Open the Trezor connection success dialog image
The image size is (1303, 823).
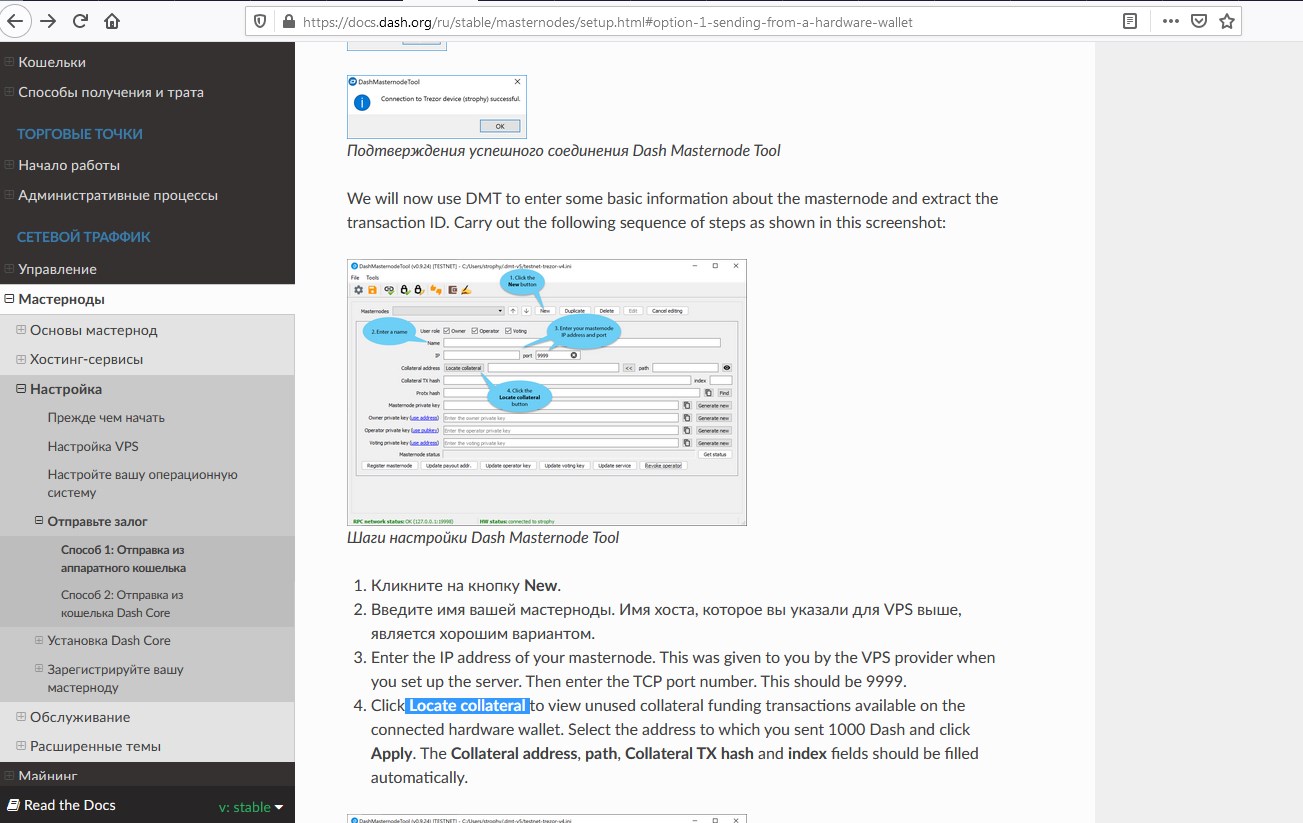[x=437, y=107]
